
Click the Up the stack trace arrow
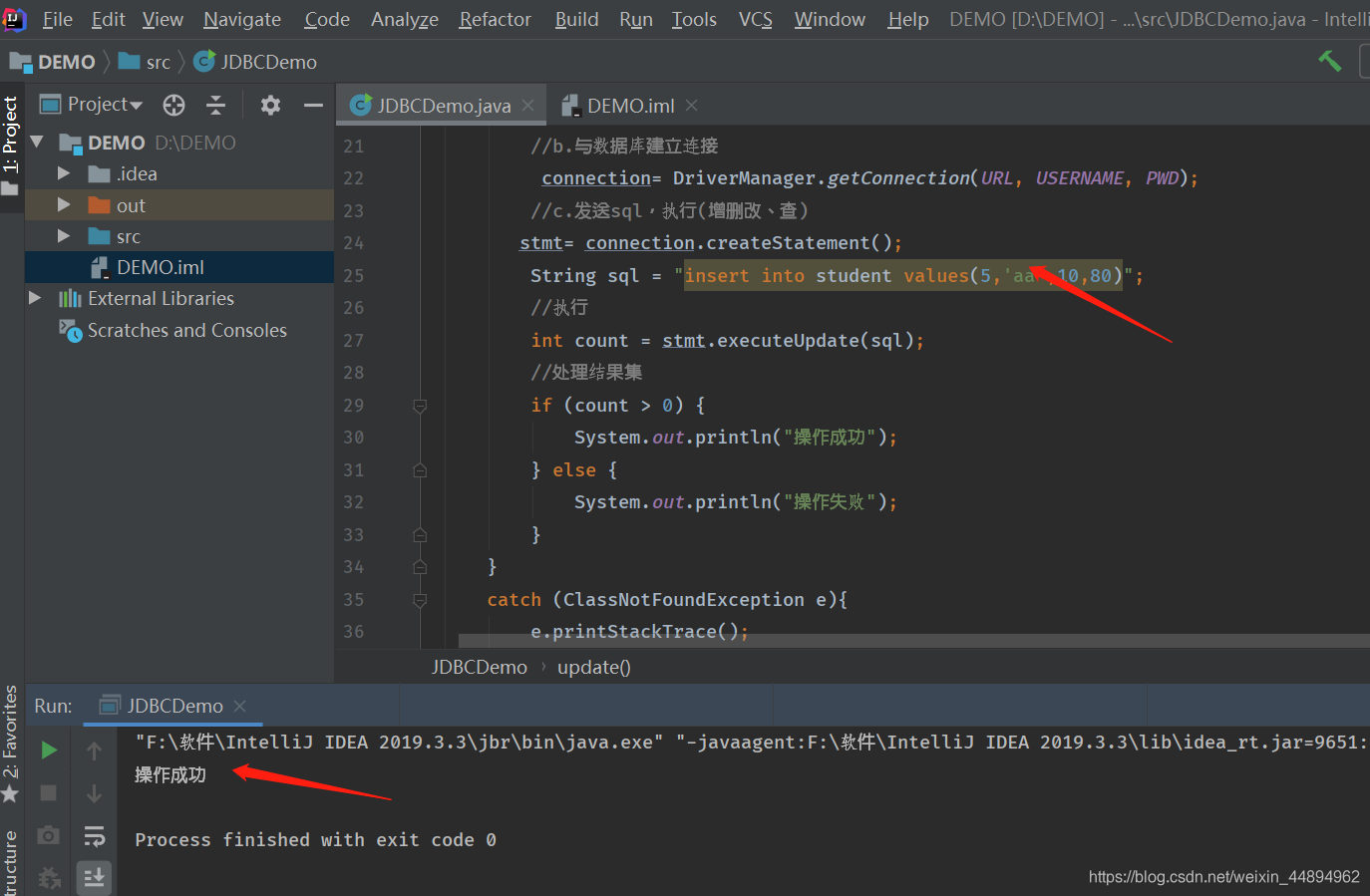(94, 750)
